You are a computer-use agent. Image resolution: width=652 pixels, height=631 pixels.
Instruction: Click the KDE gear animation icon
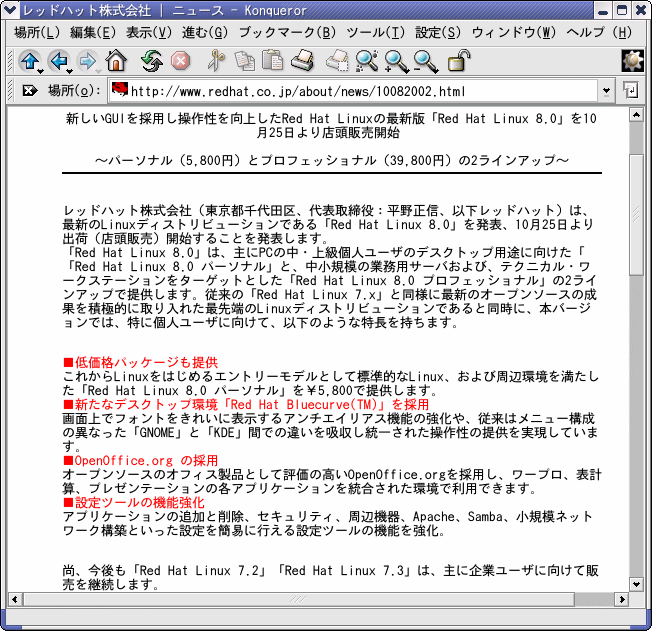[632, 61]
